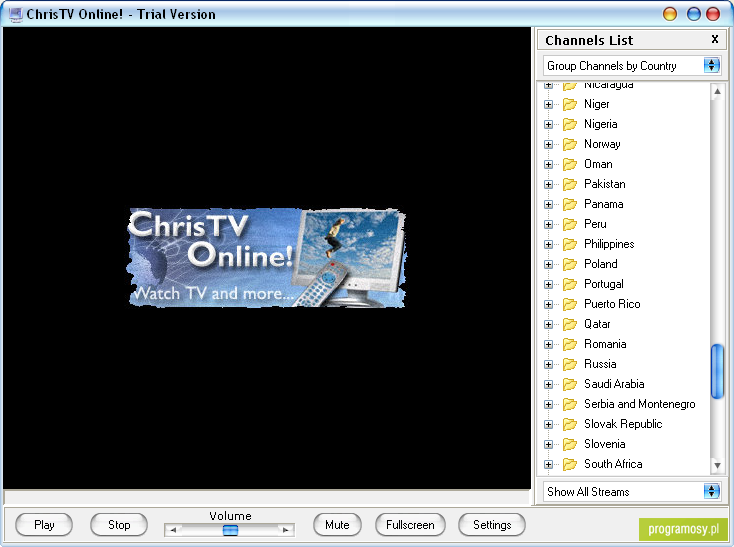Expand the Serbia and Montenegro group
The width and height of the screenshot is (734, 547).
549,404
